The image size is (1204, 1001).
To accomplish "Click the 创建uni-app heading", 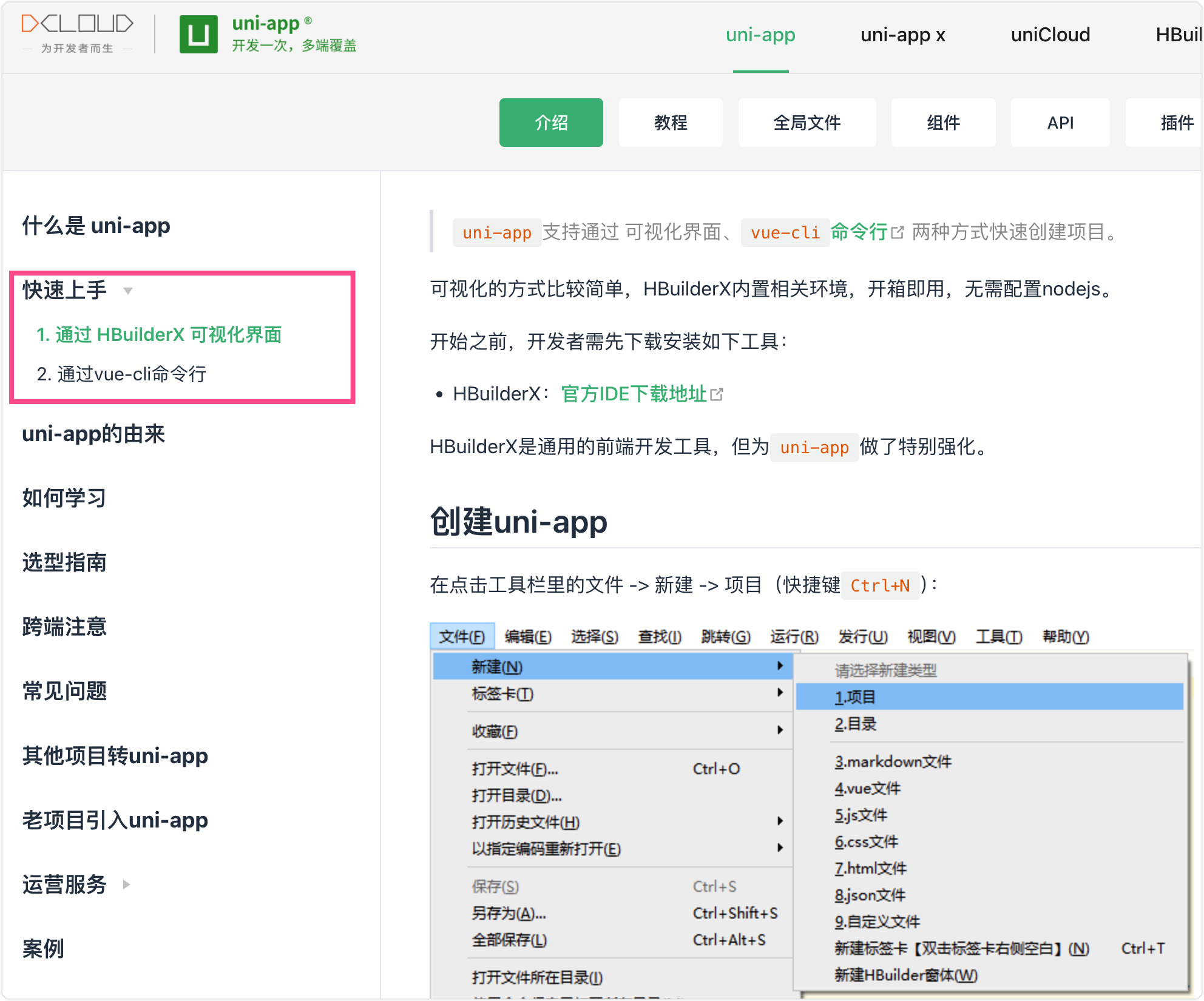I will [x=519, y=521].
